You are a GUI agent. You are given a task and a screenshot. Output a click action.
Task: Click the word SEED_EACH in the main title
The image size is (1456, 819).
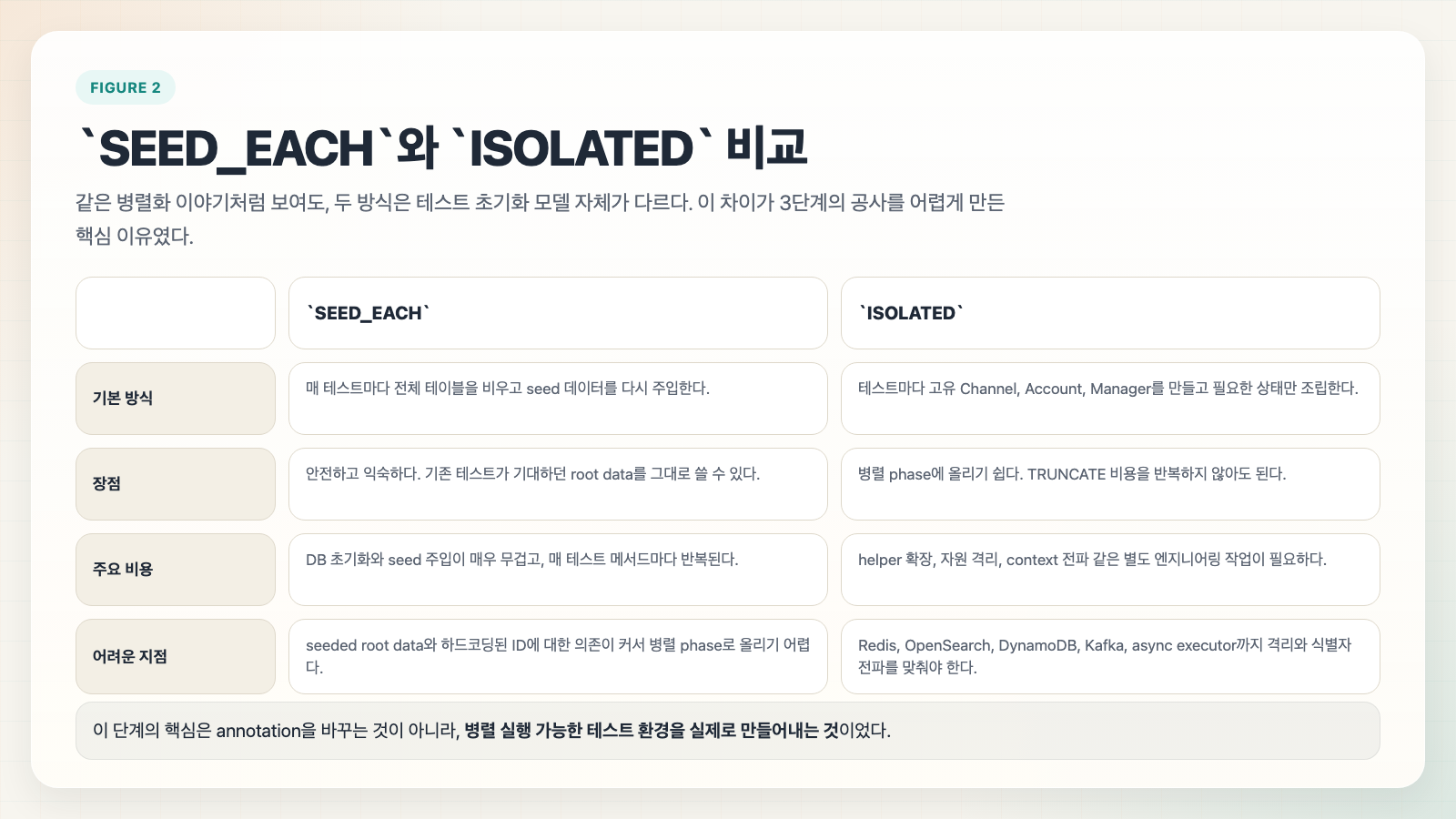tap(236, 148)
